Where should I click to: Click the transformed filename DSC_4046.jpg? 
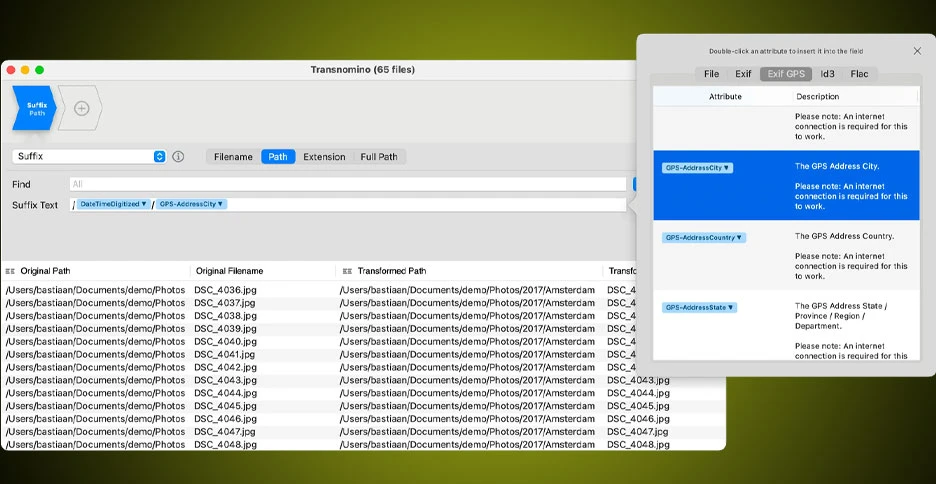click(638, 419)
